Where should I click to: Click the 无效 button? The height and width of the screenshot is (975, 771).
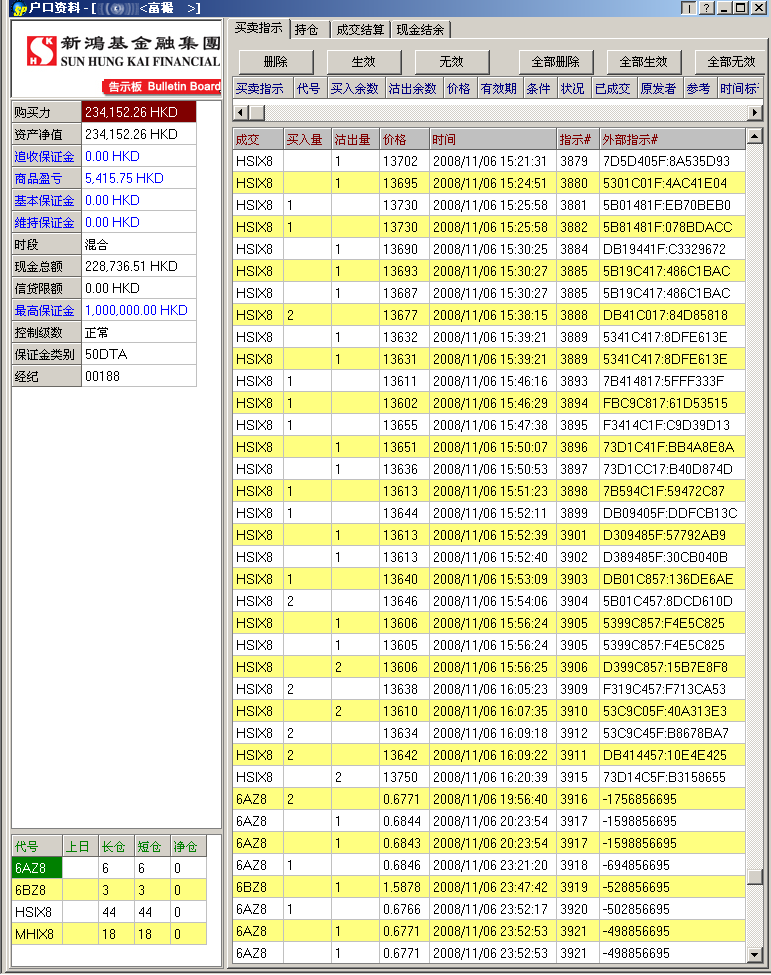click(451, 62)
